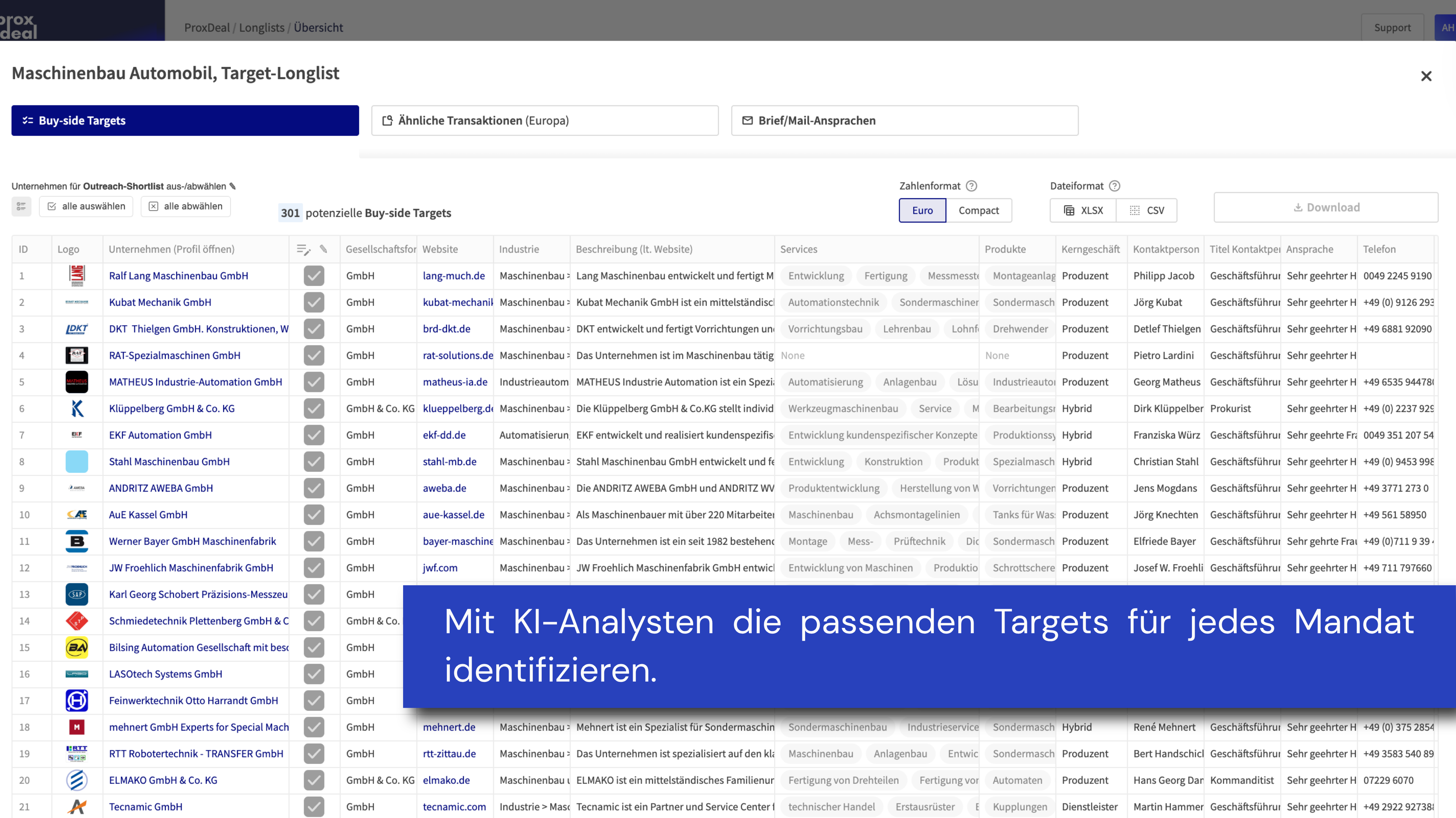Toggle checkbox for JW Froehlich Maschinenfabrik

pyautogui.click(x=314, y=568)
